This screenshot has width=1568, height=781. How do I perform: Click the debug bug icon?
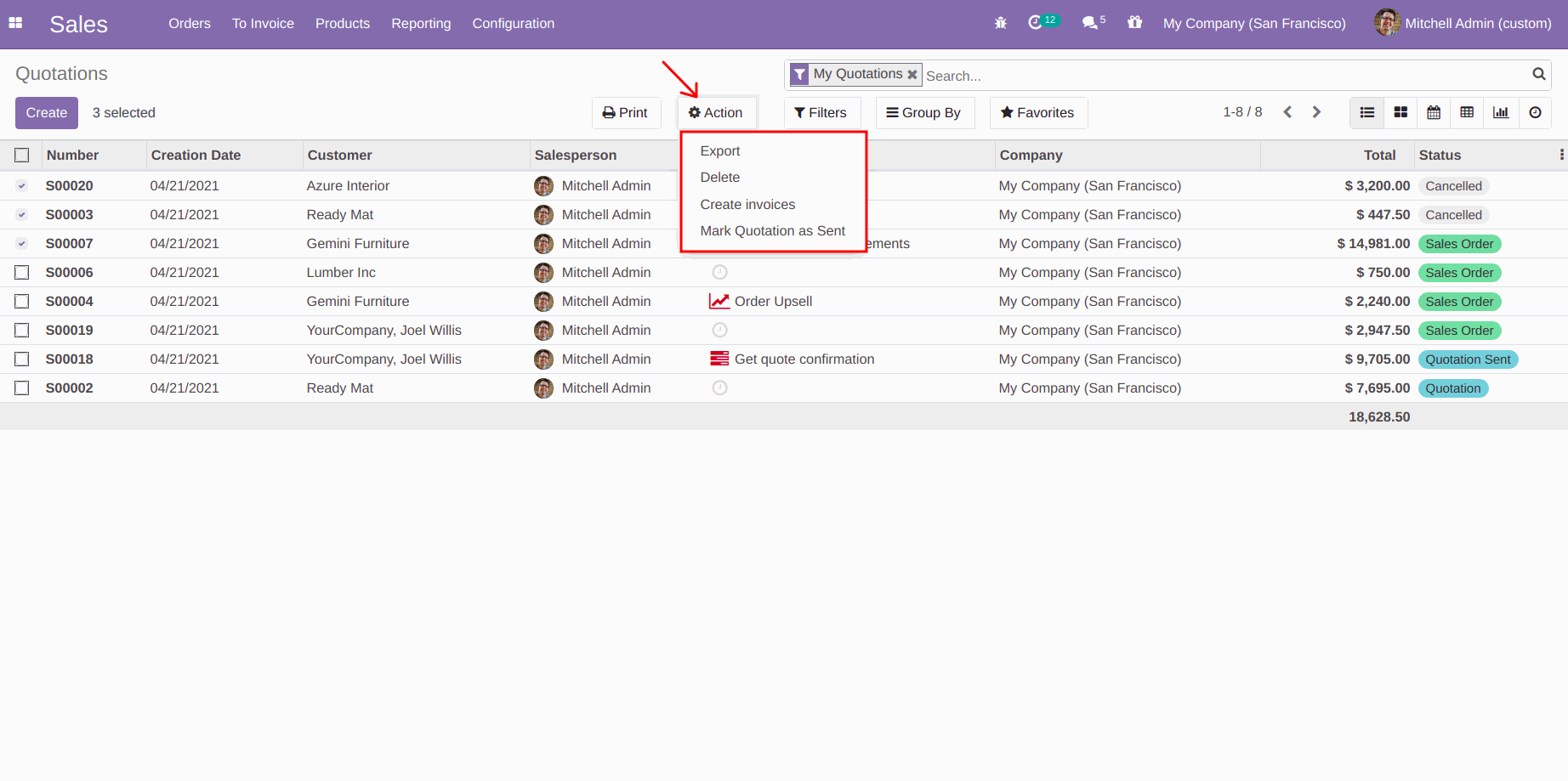click(x=1000, y=23)
